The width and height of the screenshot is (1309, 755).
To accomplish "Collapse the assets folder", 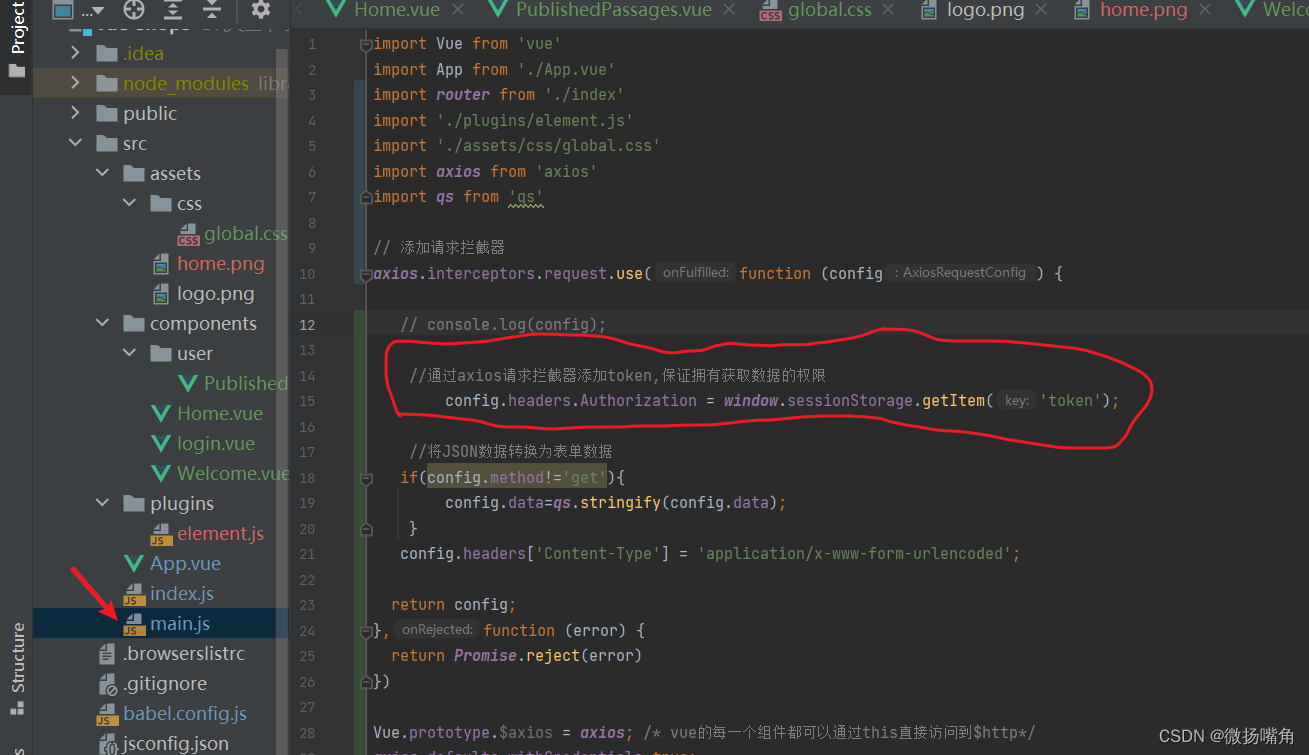I will 103,173.
